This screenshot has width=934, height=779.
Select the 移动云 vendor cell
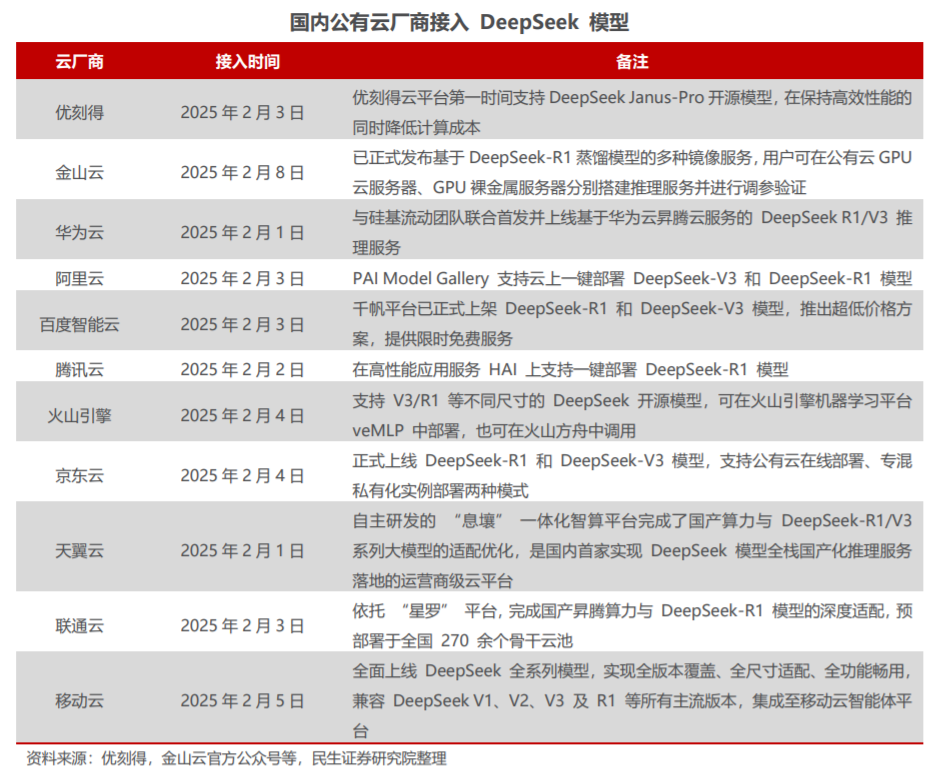click(80, 701)
